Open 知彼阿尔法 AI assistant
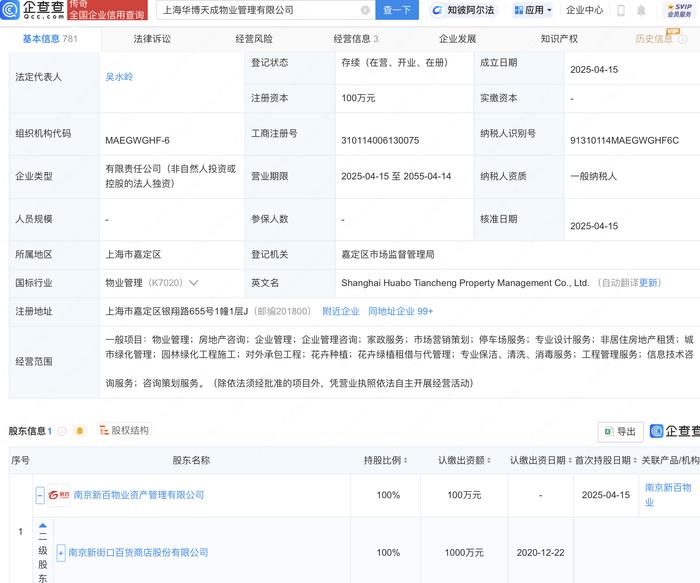 coord(464,10)
